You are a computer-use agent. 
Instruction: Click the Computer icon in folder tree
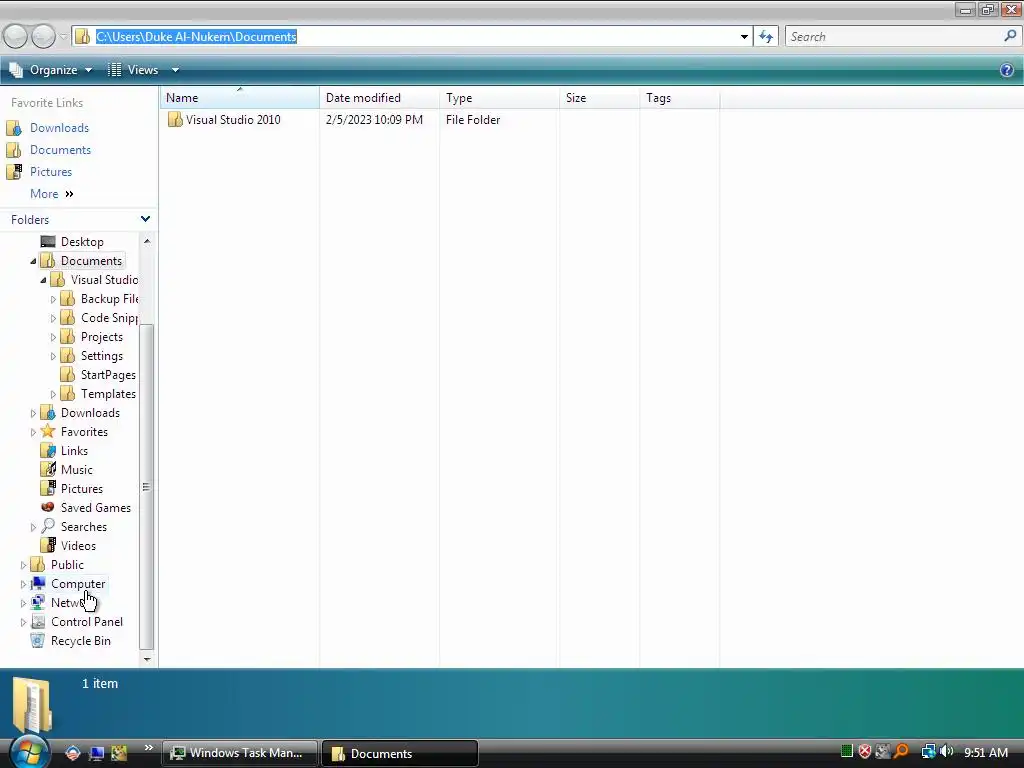(x=38, y=583)
